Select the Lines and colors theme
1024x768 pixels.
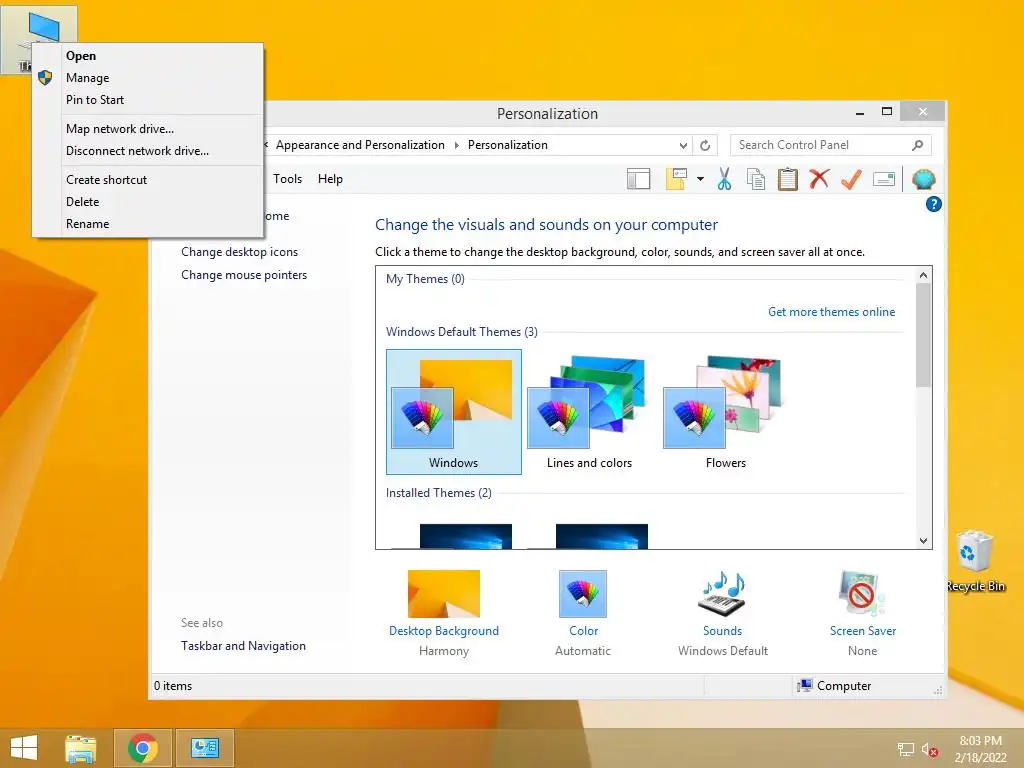[x=589, y=411]
